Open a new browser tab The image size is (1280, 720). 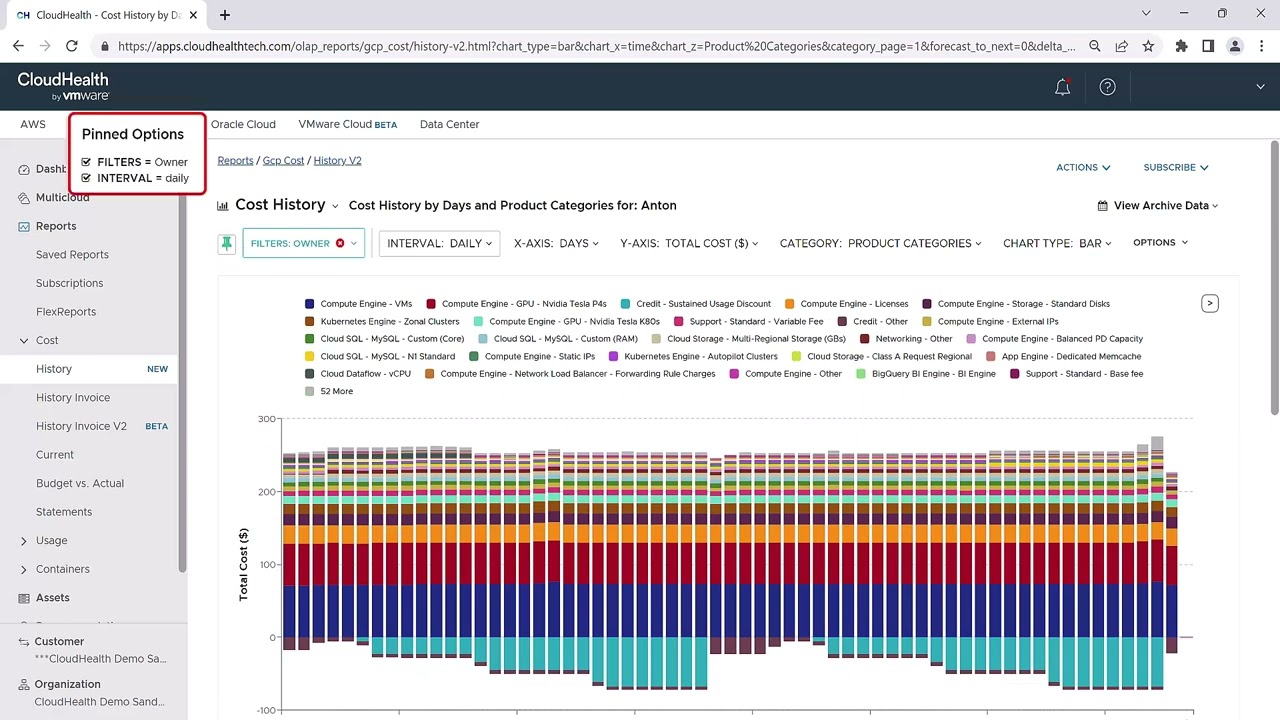click(x=225, y=15)
